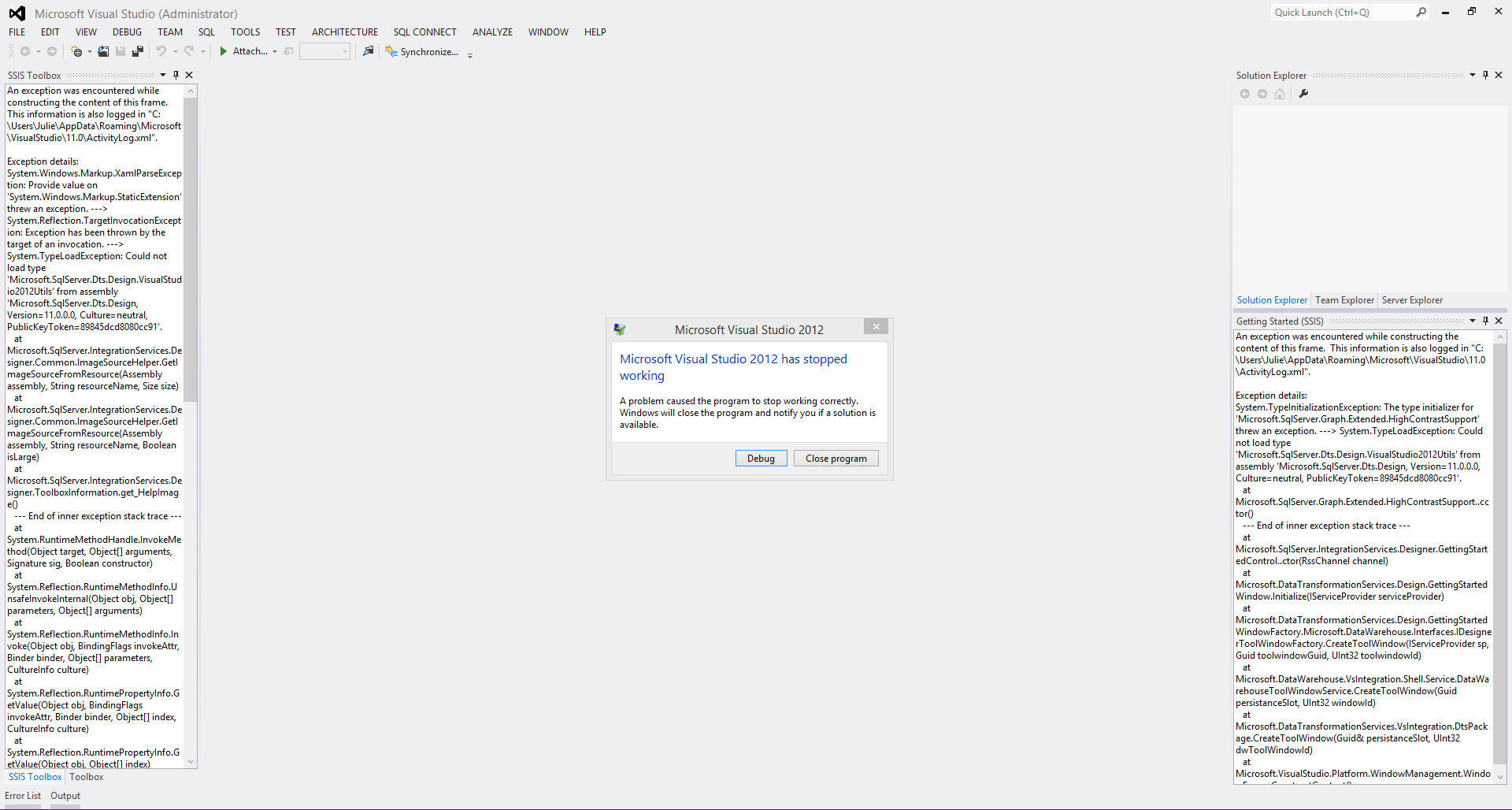Open the ANALYZE menu
This screenshot has height=810, width=1512.
click(492, 32)
